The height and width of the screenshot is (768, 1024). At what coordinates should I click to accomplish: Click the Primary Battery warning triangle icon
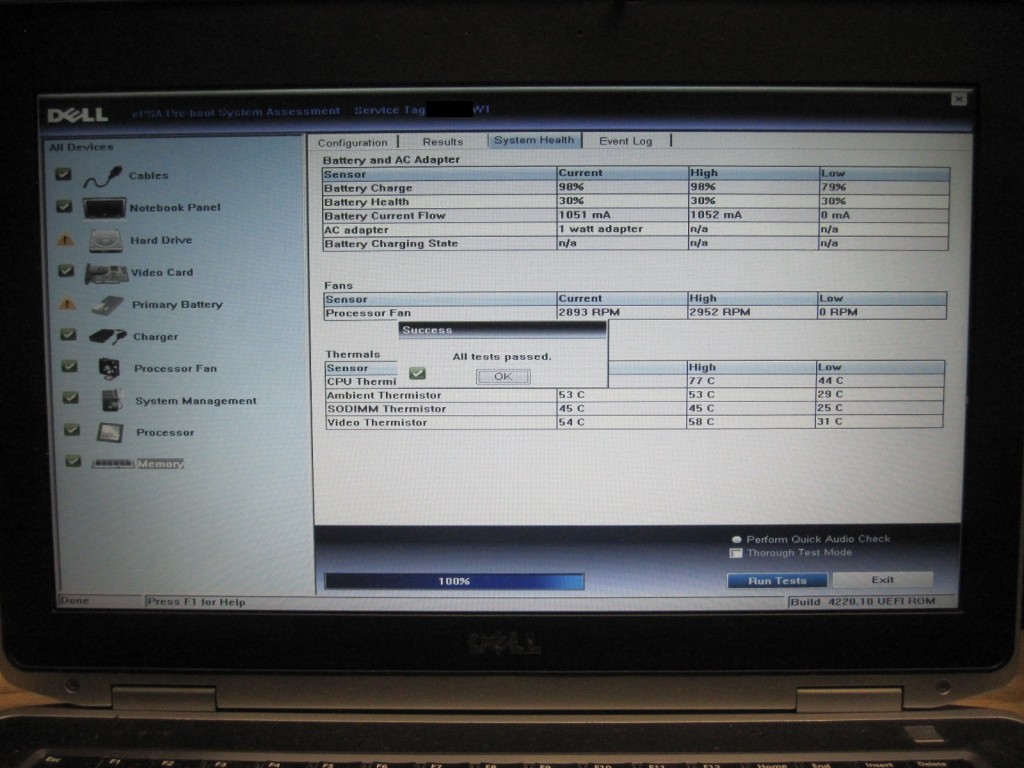(67, 304)
